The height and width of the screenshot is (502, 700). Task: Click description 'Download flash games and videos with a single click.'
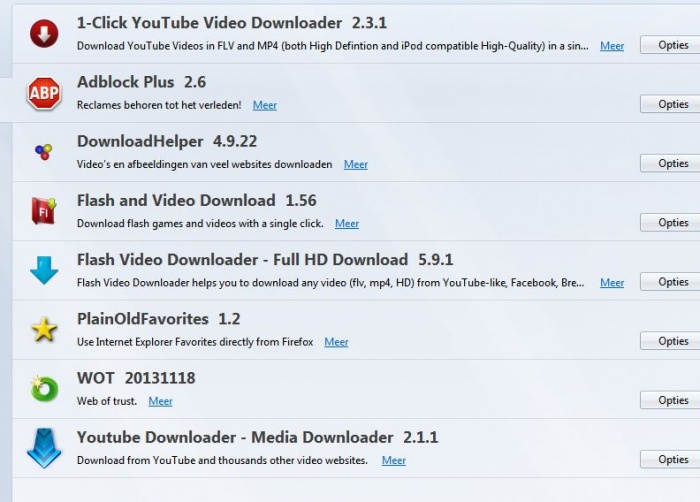[200, 224]
